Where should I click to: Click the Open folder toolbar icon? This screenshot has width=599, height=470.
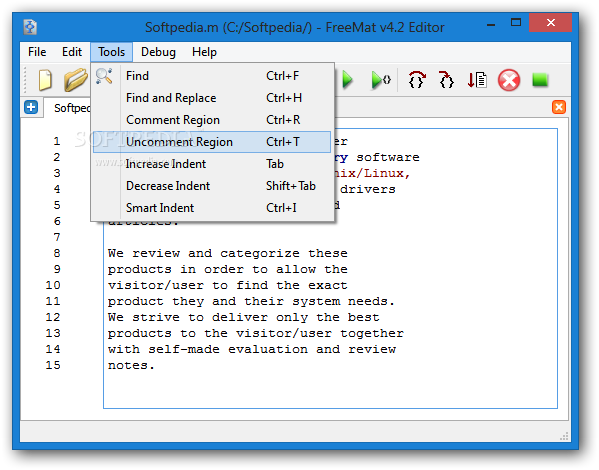(76, 80)
